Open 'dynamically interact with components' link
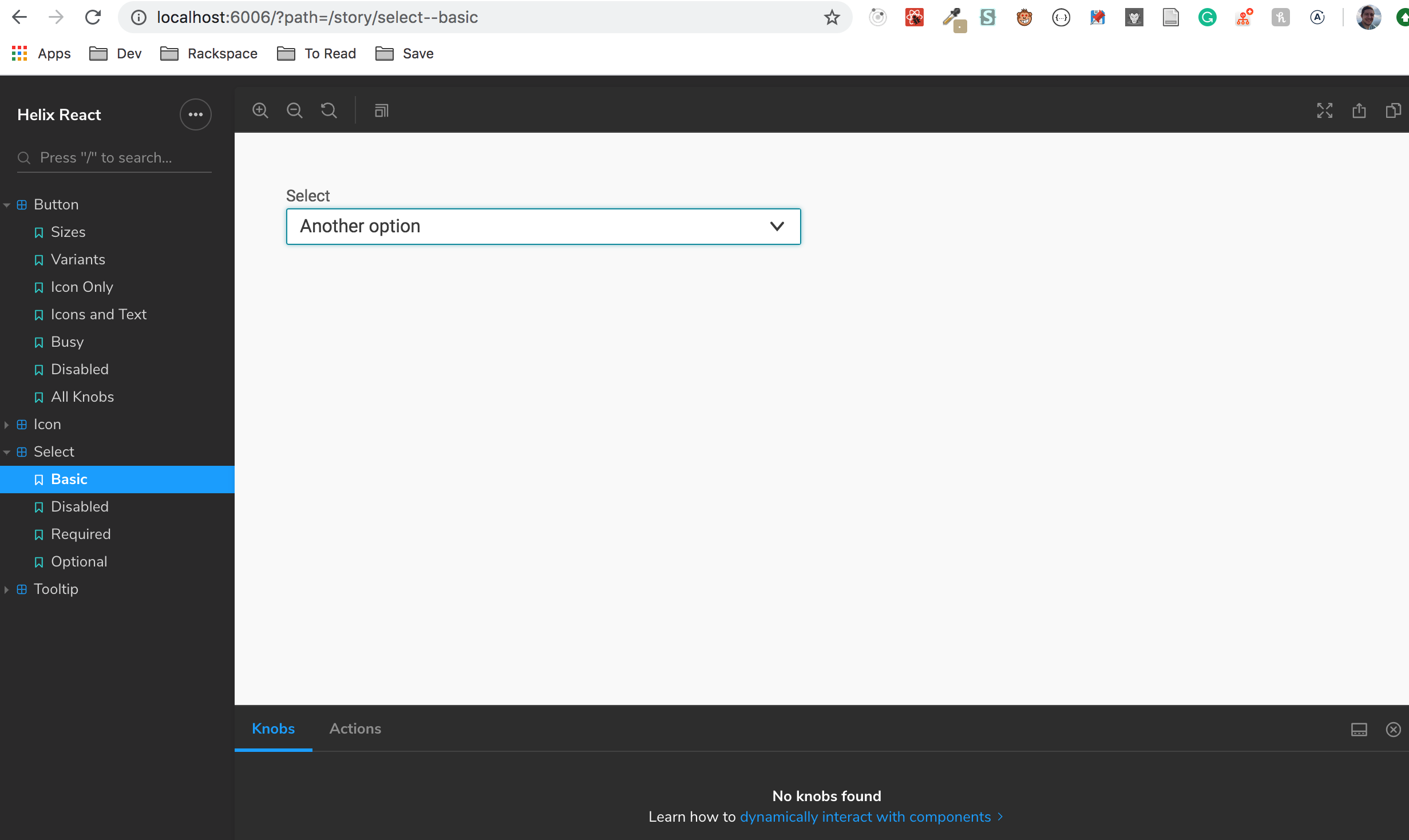The image size is (1409, 840). click(x=865, y=817)
